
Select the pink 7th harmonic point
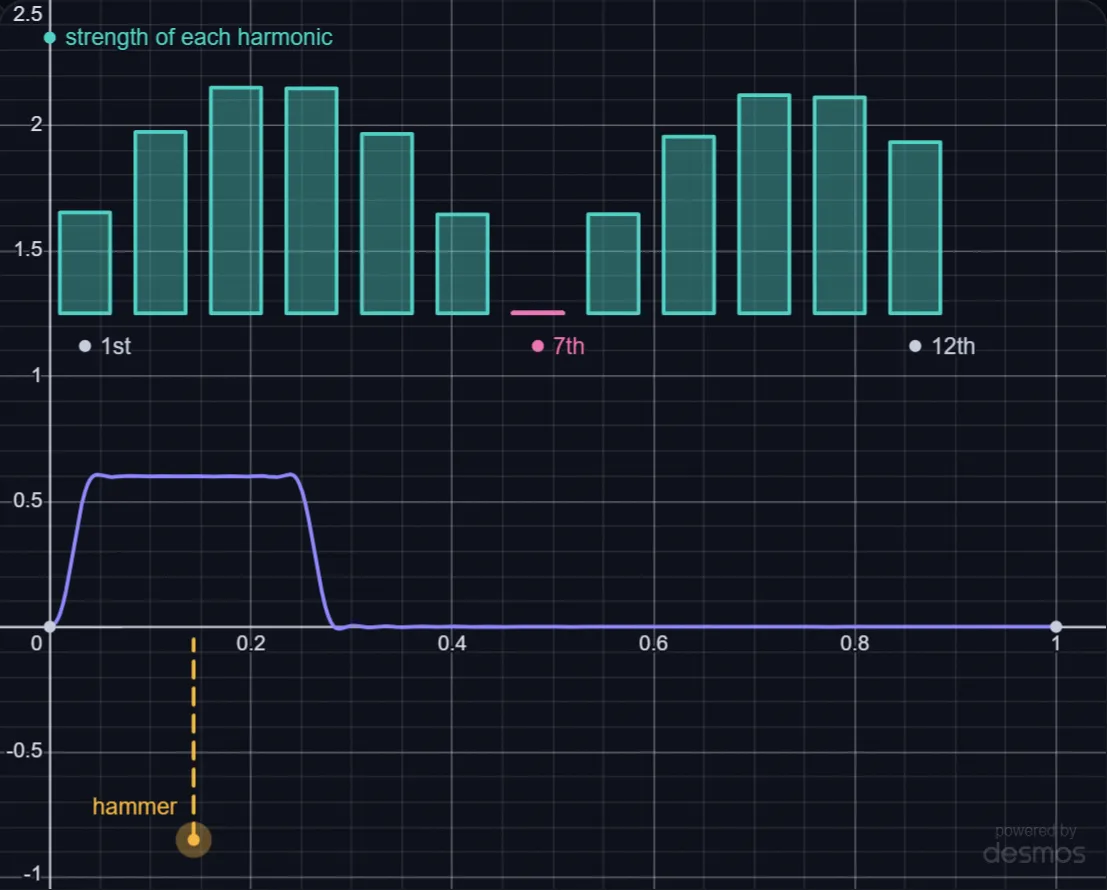(538, 346)
